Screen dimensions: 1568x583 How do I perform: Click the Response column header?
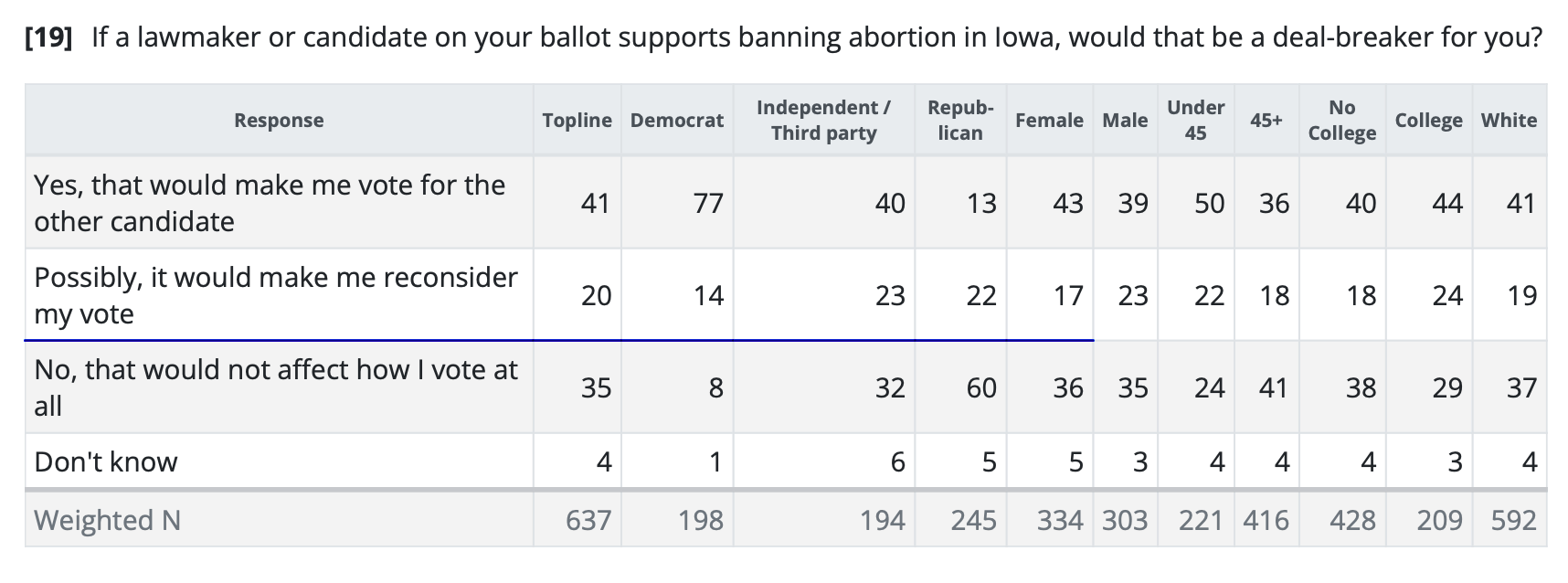279,121
